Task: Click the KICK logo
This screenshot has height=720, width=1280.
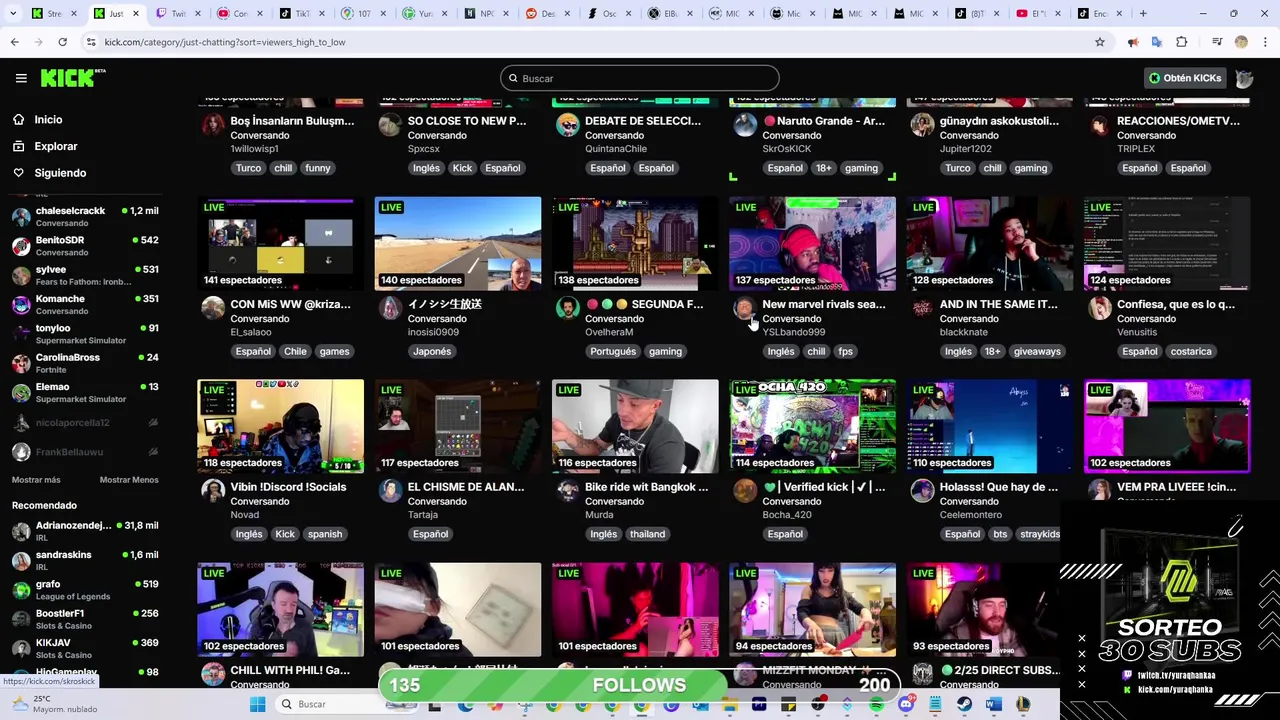Action: (73, 78)
